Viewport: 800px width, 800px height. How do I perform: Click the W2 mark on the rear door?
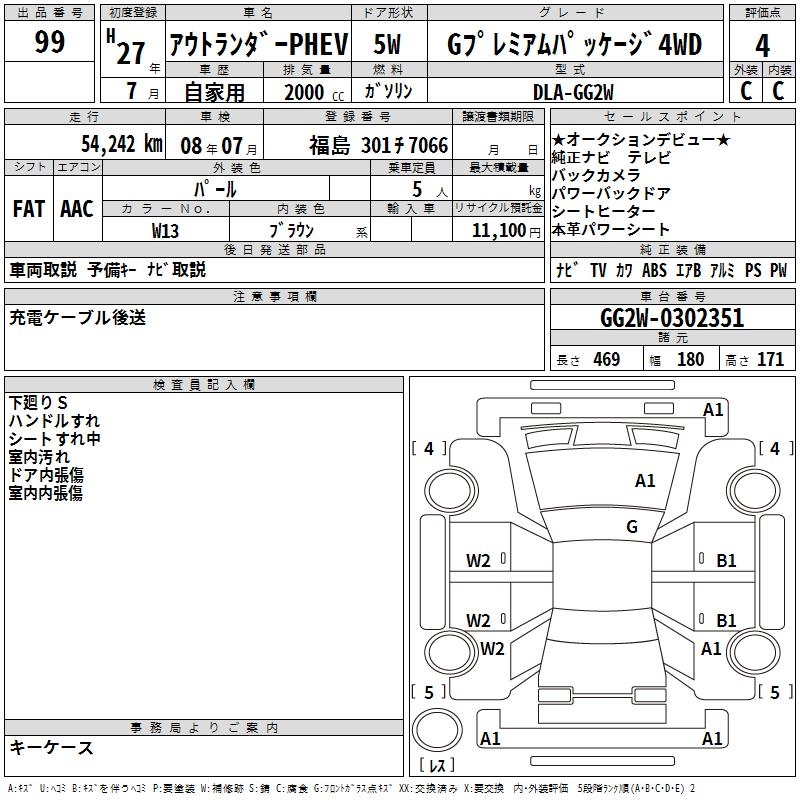pyautogui.click(x=478, y=620)
